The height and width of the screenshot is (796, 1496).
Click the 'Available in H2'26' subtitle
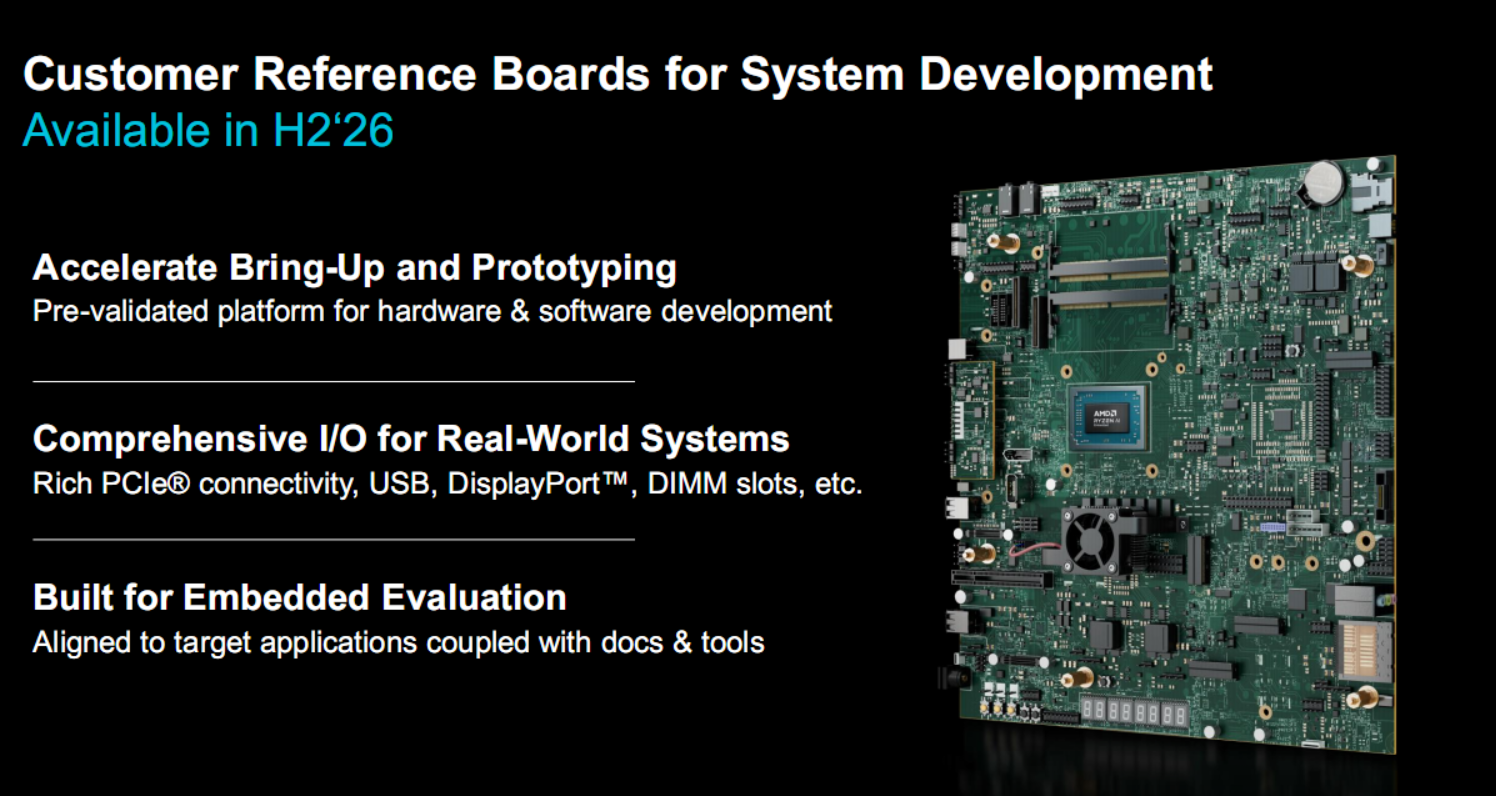click(208, 130)
